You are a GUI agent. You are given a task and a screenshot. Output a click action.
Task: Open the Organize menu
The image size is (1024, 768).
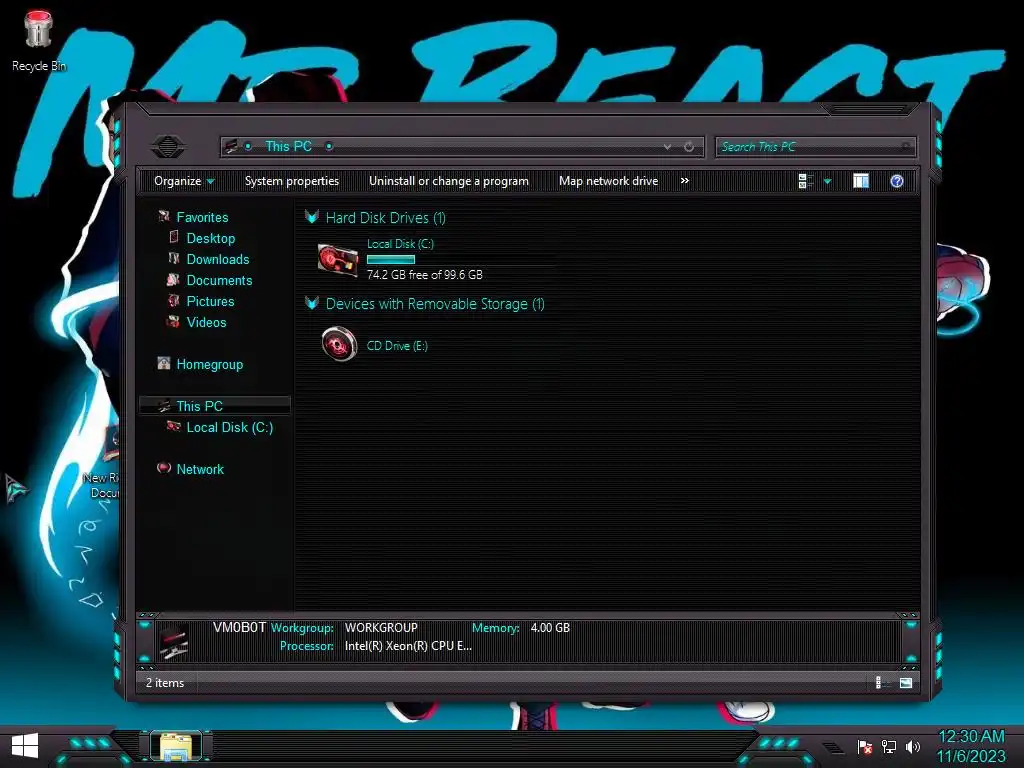click(x=184, y=181)
